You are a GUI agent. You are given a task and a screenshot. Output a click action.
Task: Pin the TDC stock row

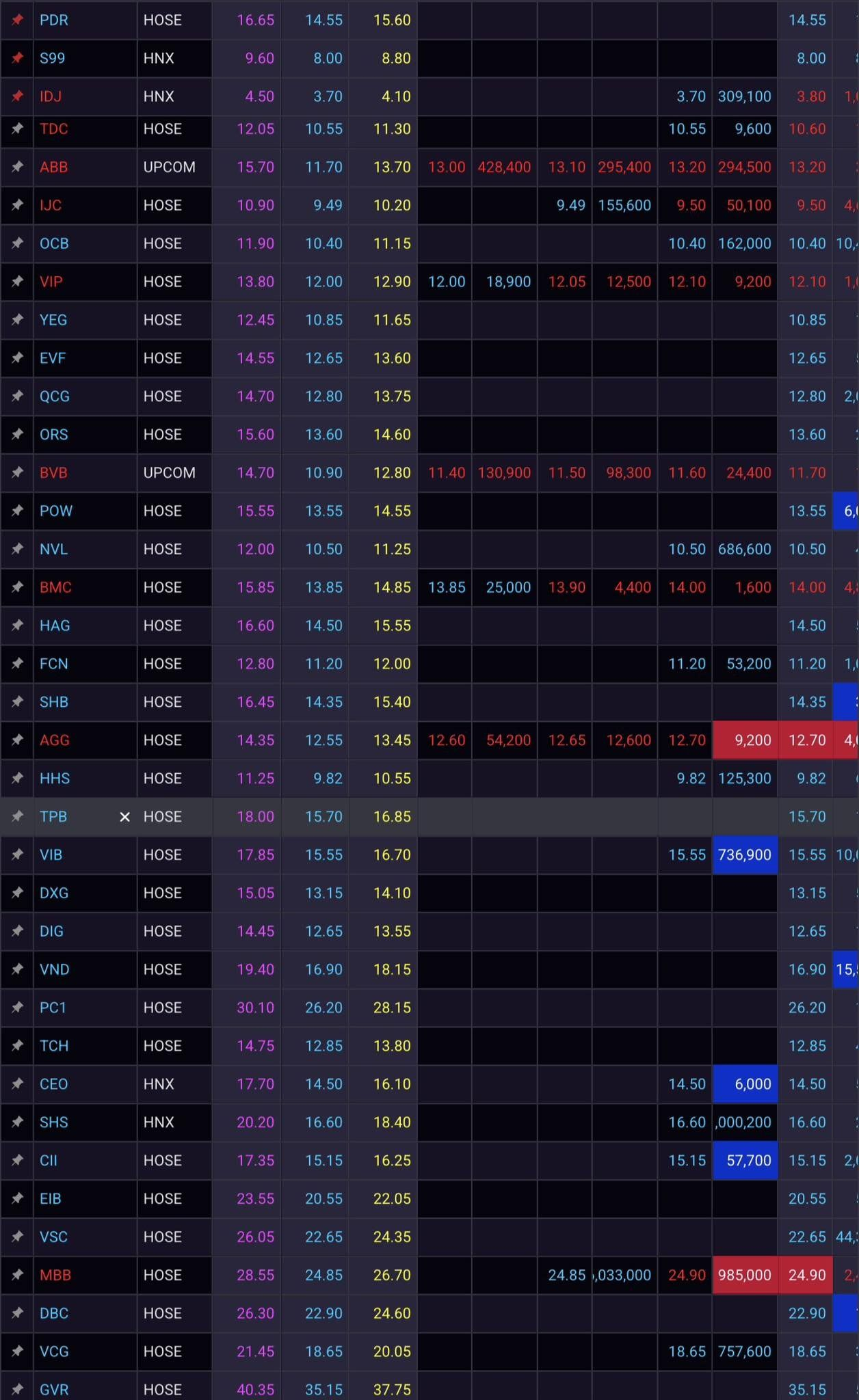coord(17,129)
